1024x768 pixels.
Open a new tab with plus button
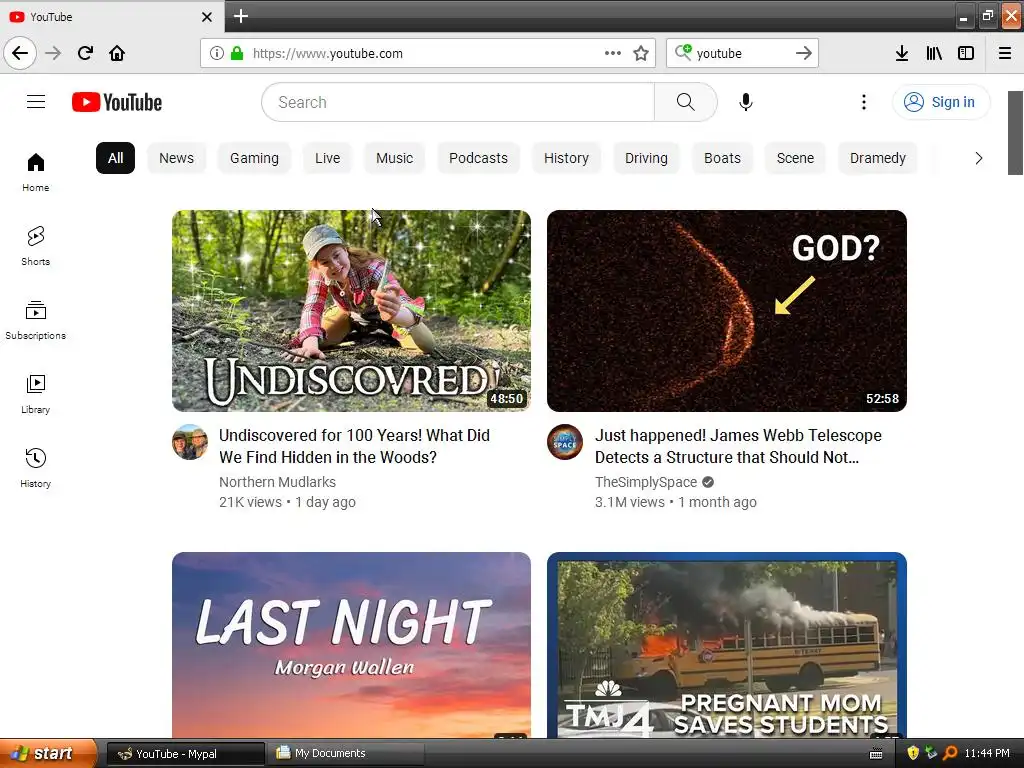[240, 16]
